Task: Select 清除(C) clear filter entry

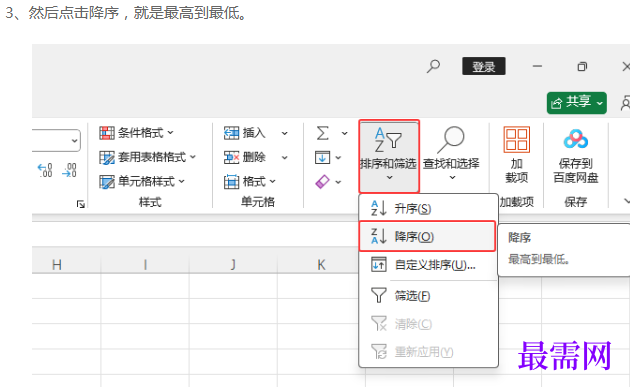Action: 428,324
